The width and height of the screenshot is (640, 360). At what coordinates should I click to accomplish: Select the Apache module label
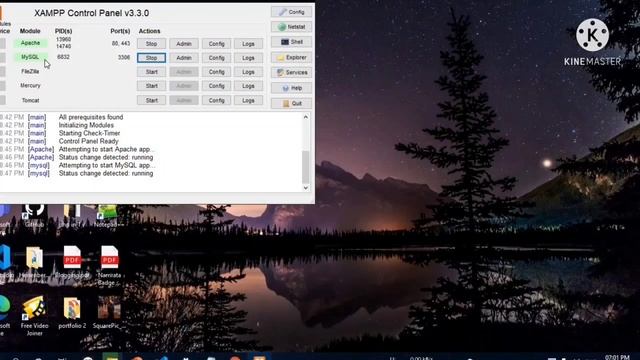31,43
